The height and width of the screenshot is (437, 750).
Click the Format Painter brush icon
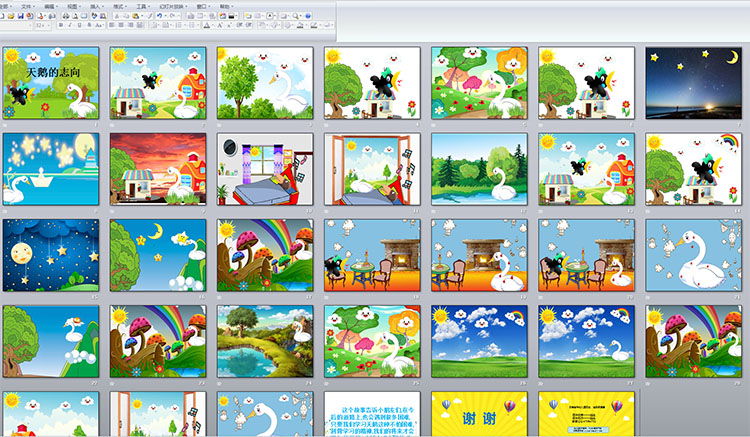point(149,16)
